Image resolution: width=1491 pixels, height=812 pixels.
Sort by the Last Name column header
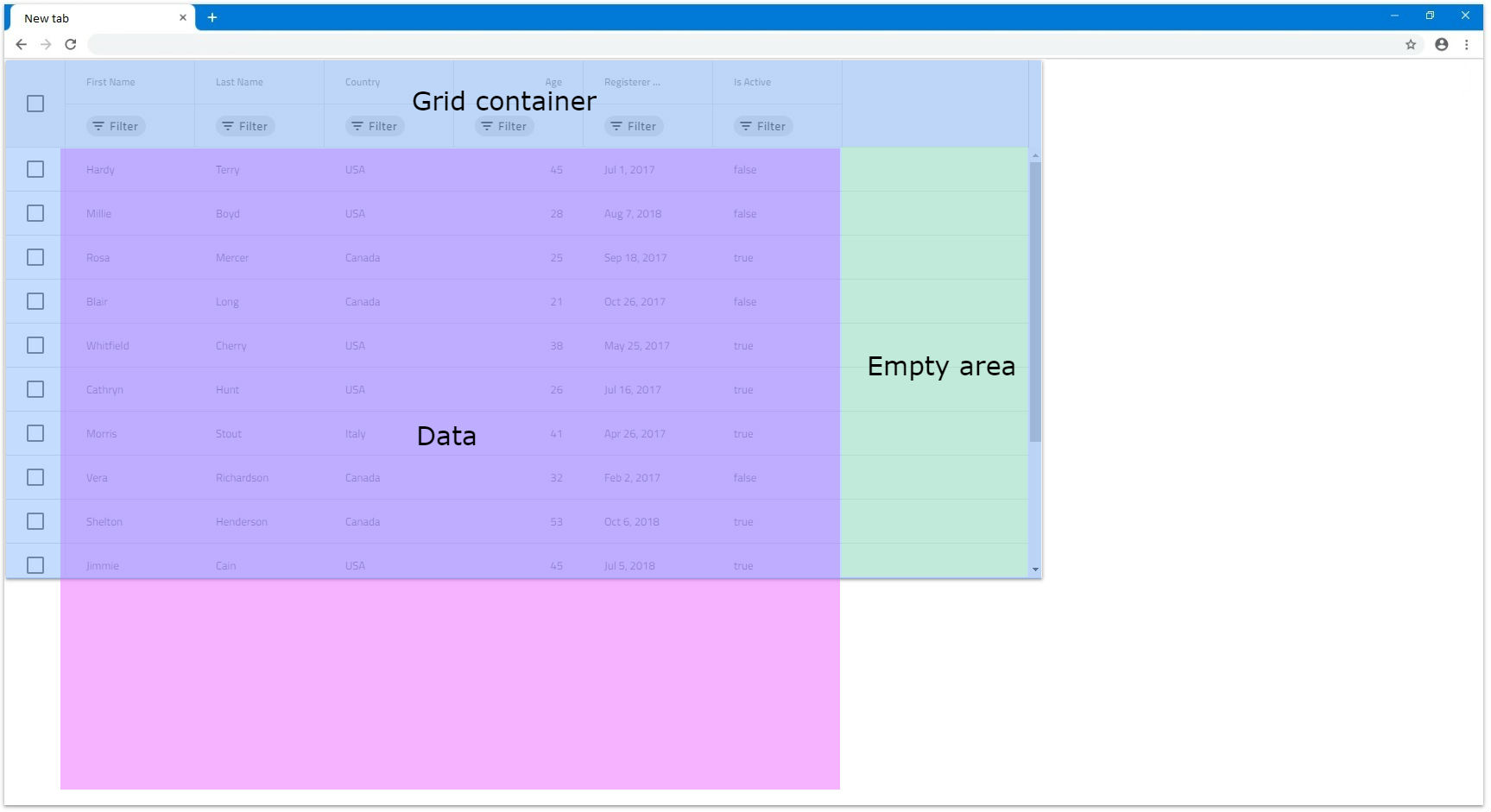239,83
